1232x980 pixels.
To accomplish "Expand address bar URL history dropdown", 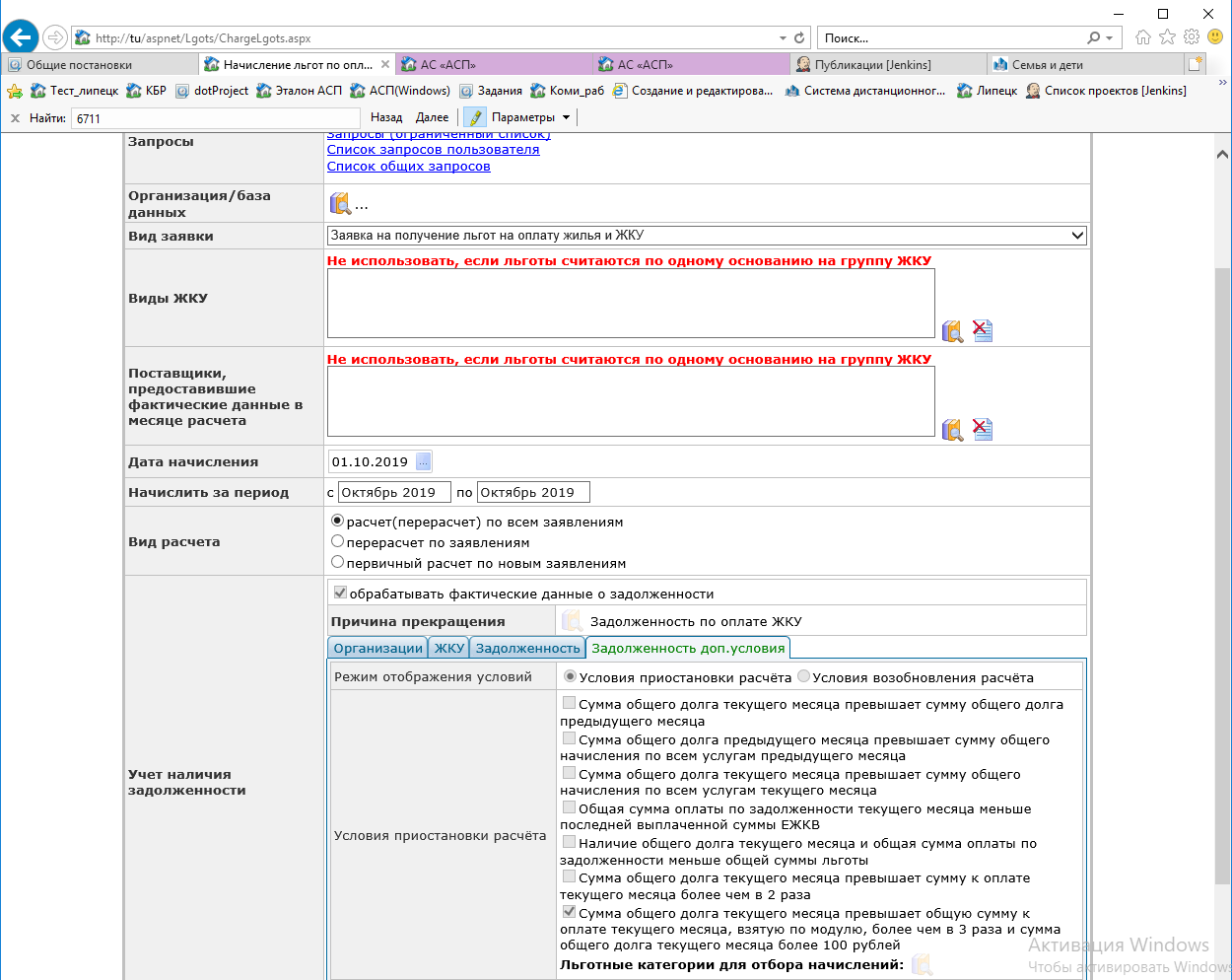I will click(x=784, y=38).
